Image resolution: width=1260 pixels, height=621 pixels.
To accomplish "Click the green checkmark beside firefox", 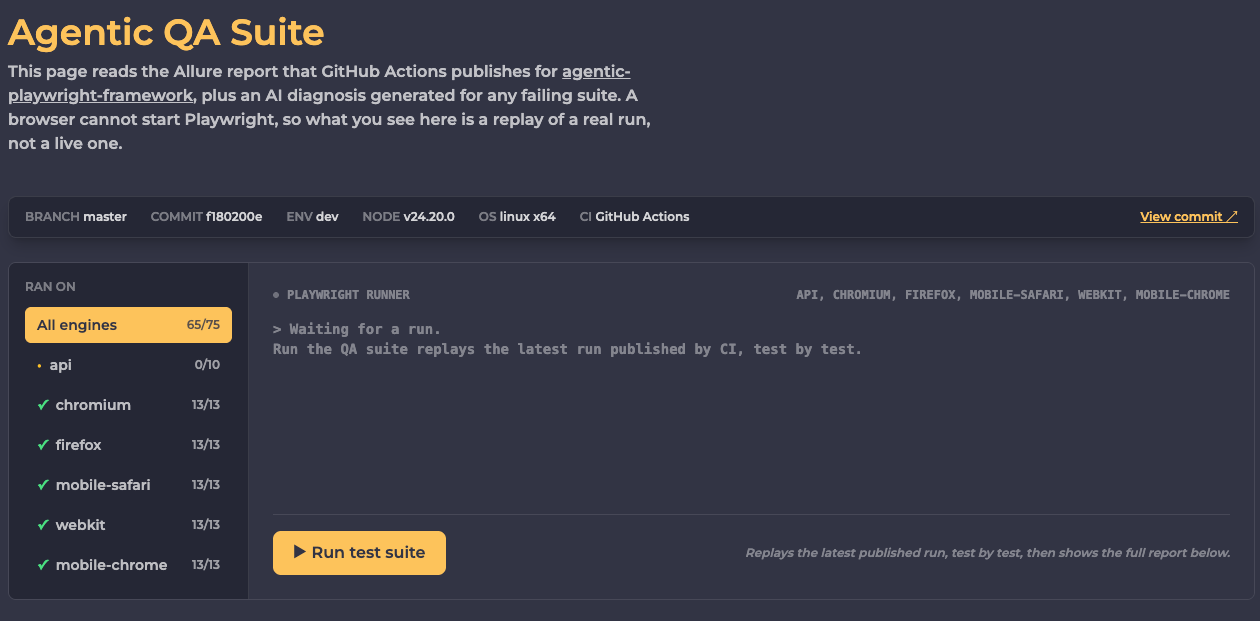I will point(43,445).
